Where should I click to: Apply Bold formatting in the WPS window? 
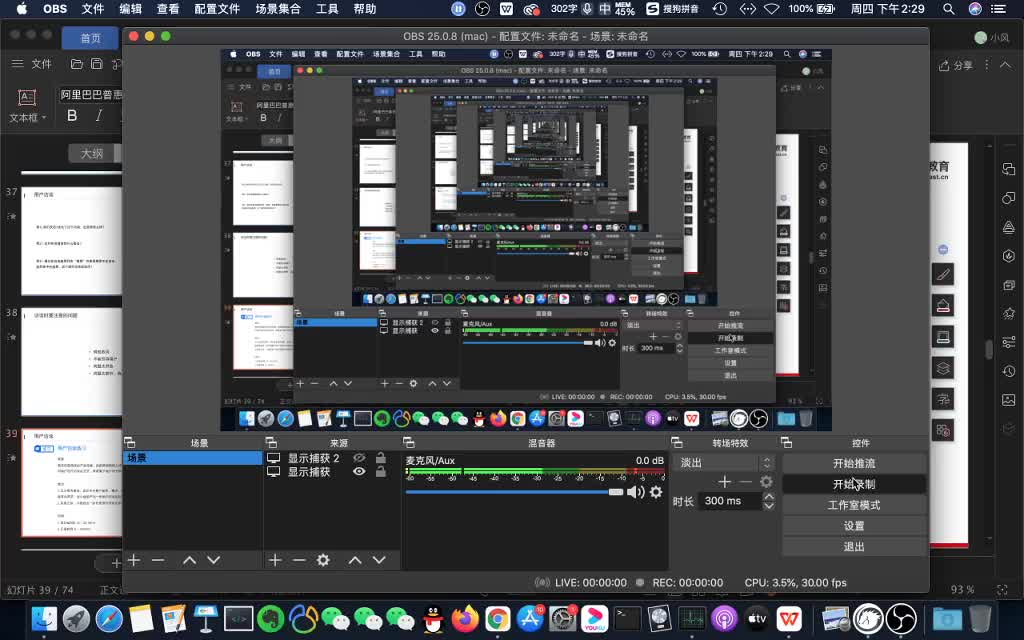tap(72, 116)
